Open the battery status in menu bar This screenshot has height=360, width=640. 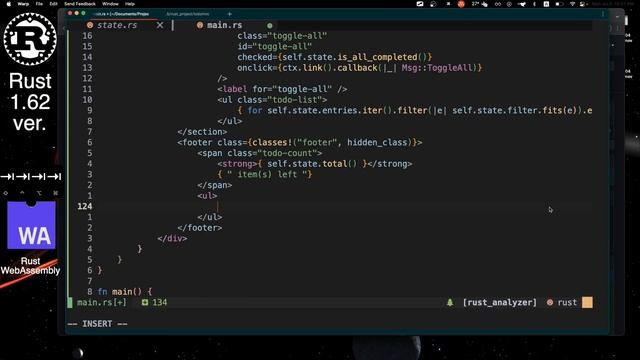point(560,4)
